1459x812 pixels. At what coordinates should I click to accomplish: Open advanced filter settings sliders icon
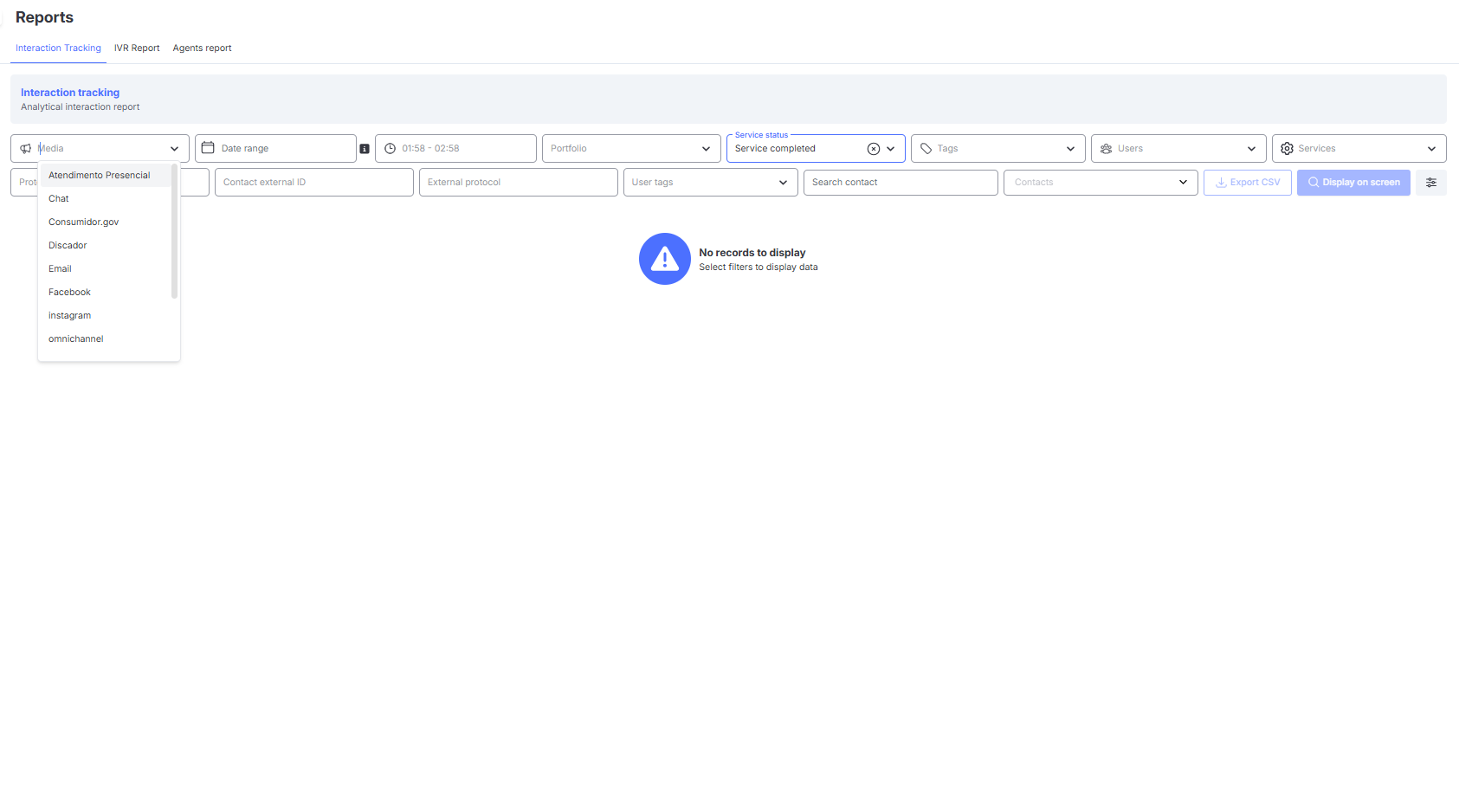pyautogui.click(x=1431, y=183)
